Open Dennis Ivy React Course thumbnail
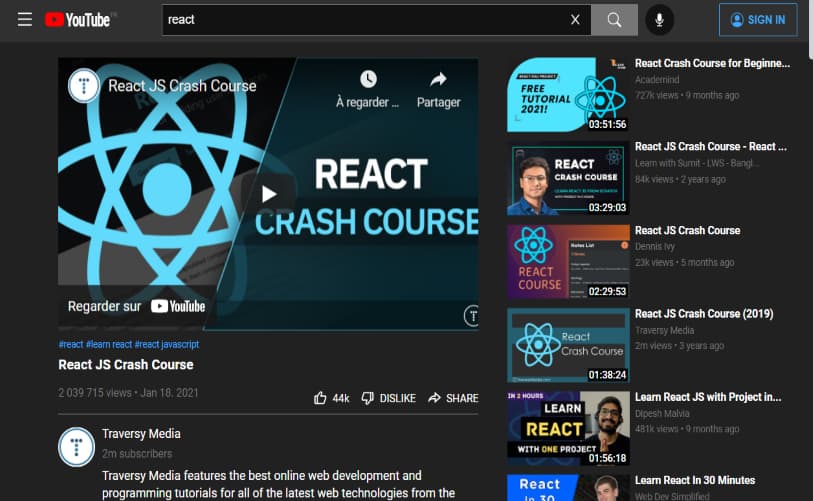Viewport: 813px width, 501px height. coord(568,261)
